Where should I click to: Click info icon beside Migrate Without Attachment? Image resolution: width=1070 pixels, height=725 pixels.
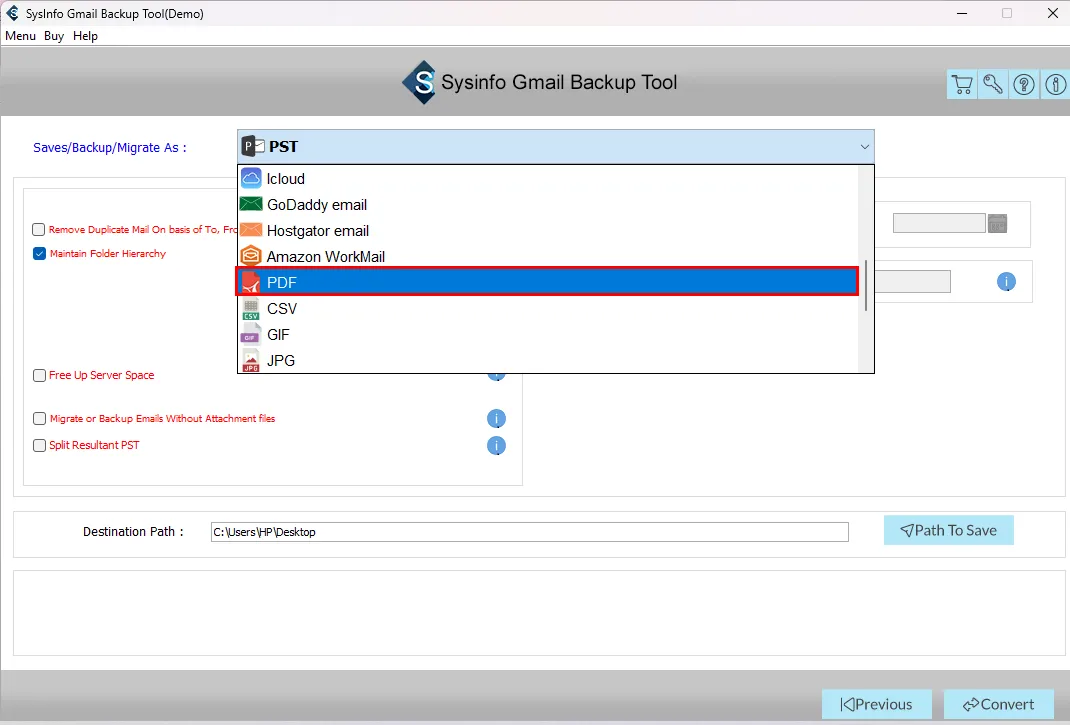click(496, 418)
